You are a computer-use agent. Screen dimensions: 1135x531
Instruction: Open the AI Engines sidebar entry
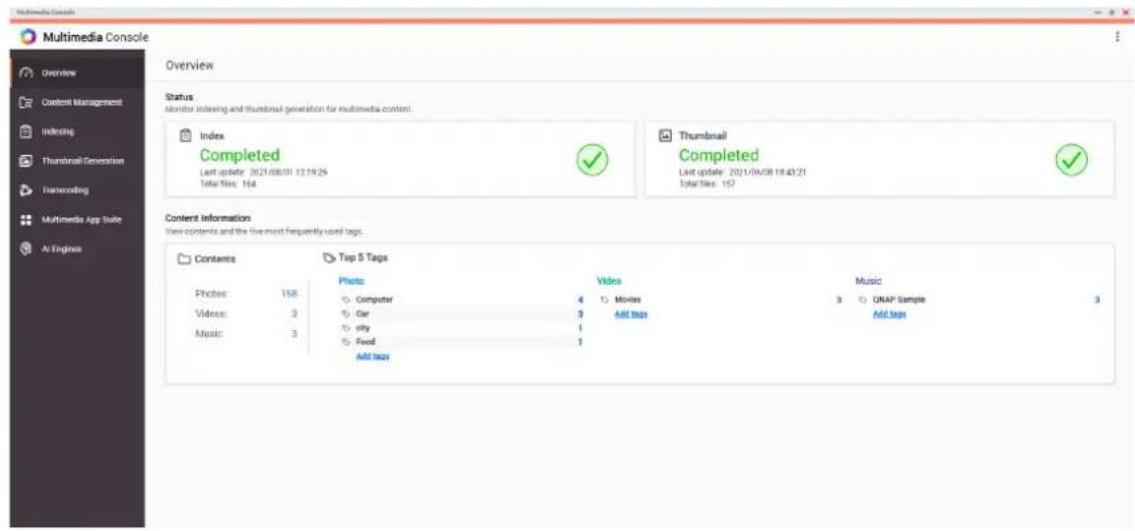(77, 248)
